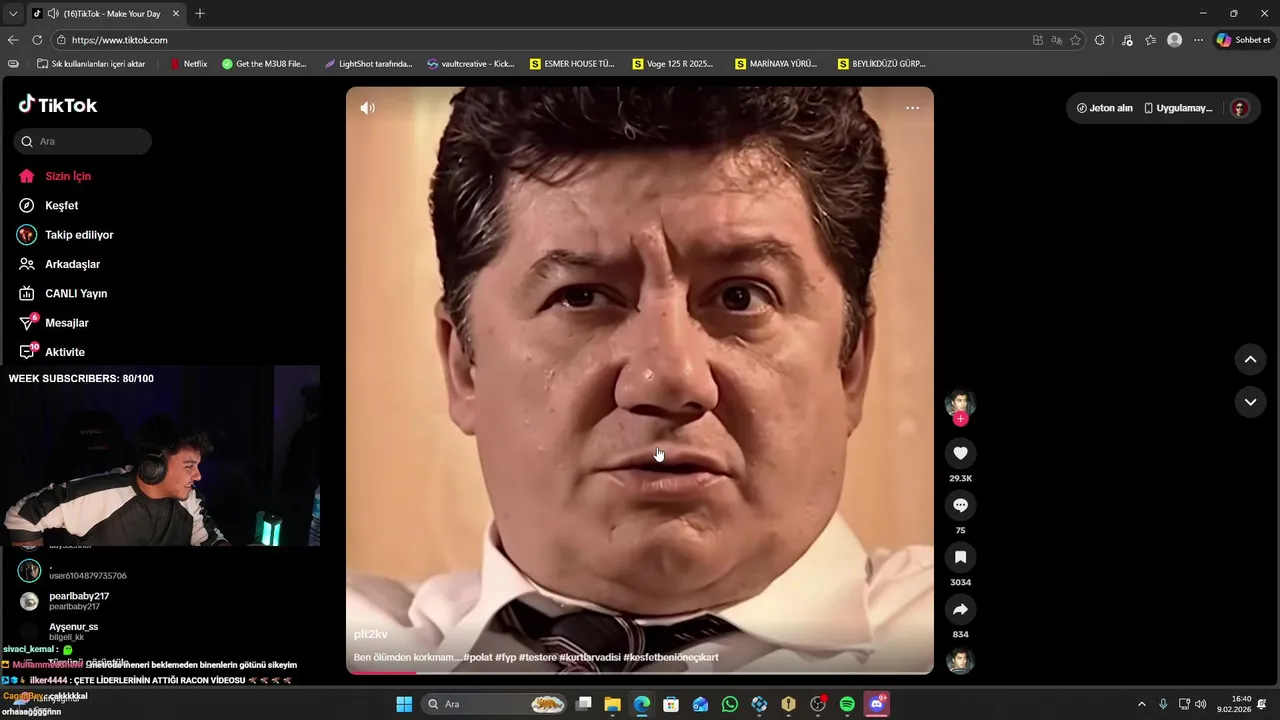This screenshot has height=720, width=1280.
Task: Open TikTok profile avatar menu
Action: [x=1239, y=108]
